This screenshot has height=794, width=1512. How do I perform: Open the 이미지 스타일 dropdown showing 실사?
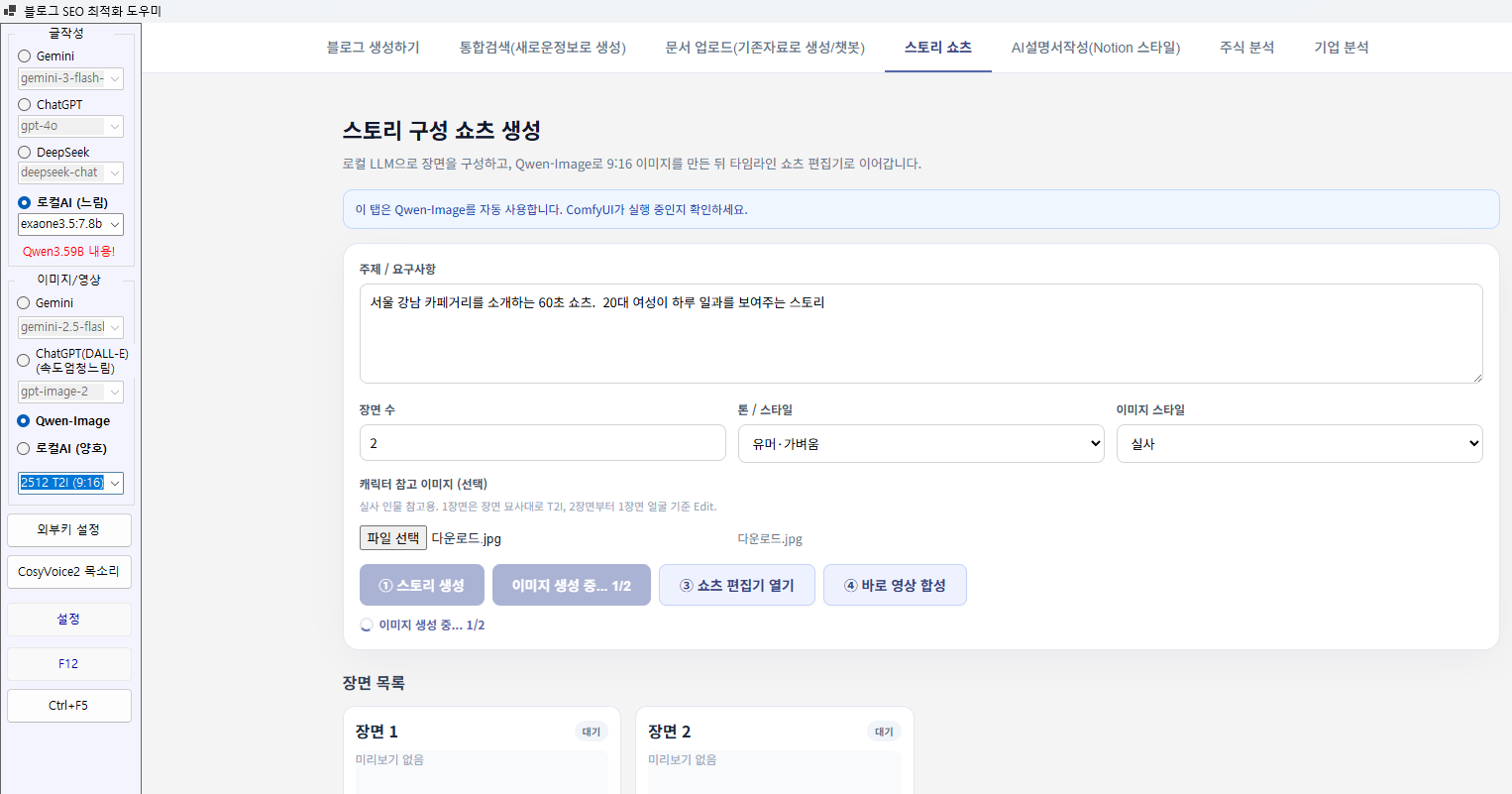pos(1299,444)
